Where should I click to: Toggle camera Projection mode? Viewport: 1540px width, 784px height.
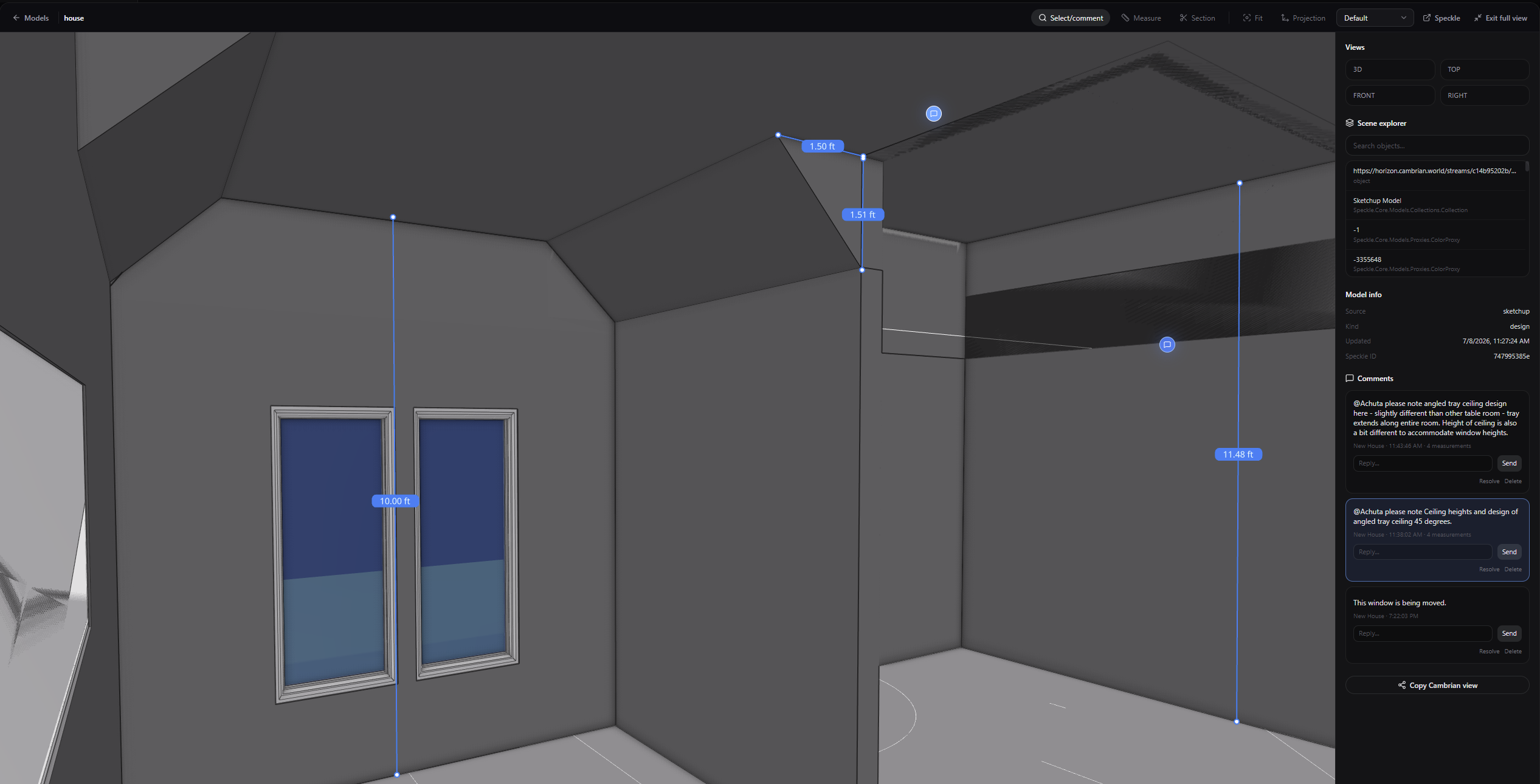pyautogui.click(x=1303, y=18)
